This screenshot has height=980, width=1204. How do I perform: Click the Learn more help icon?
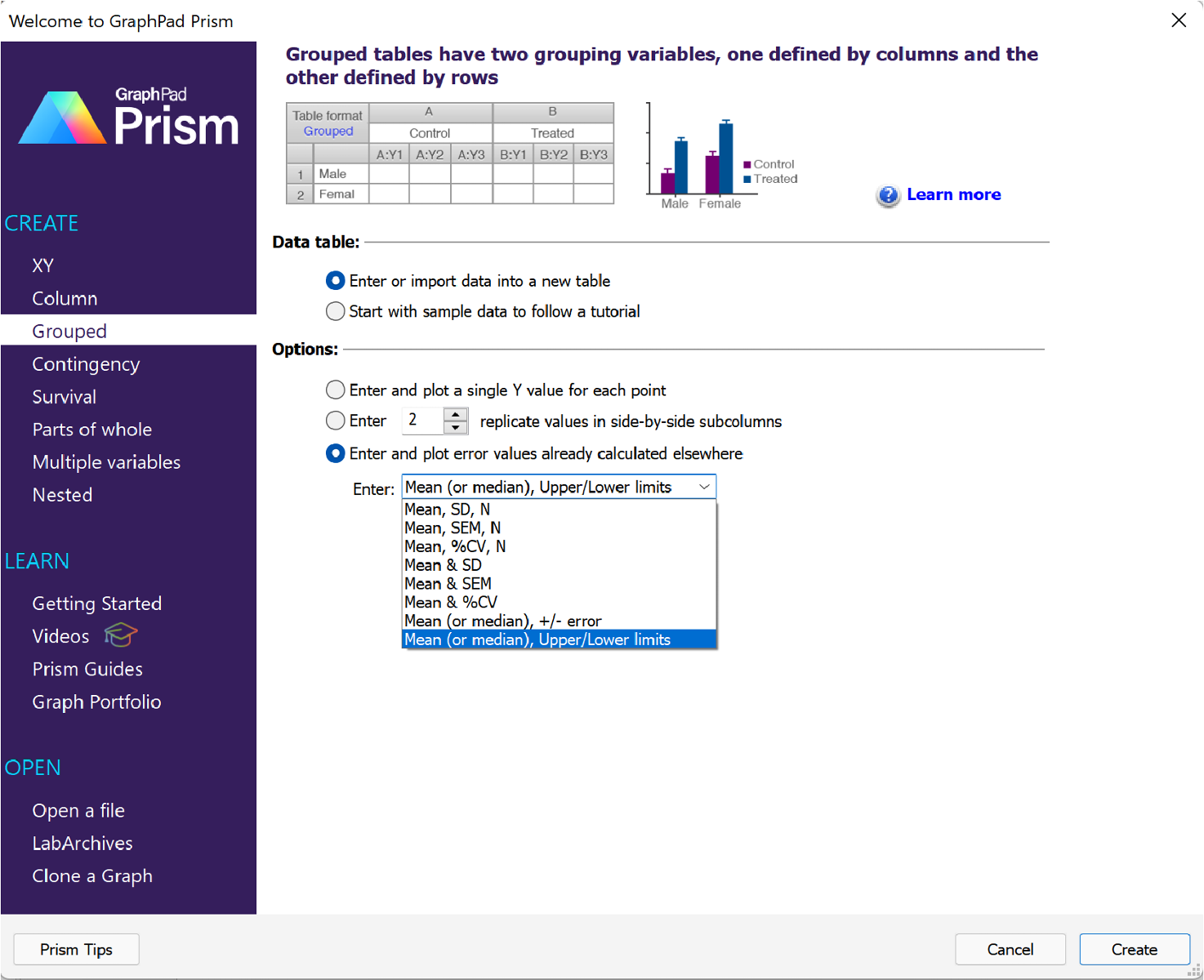pyautogui.click(x=887, y=195)
